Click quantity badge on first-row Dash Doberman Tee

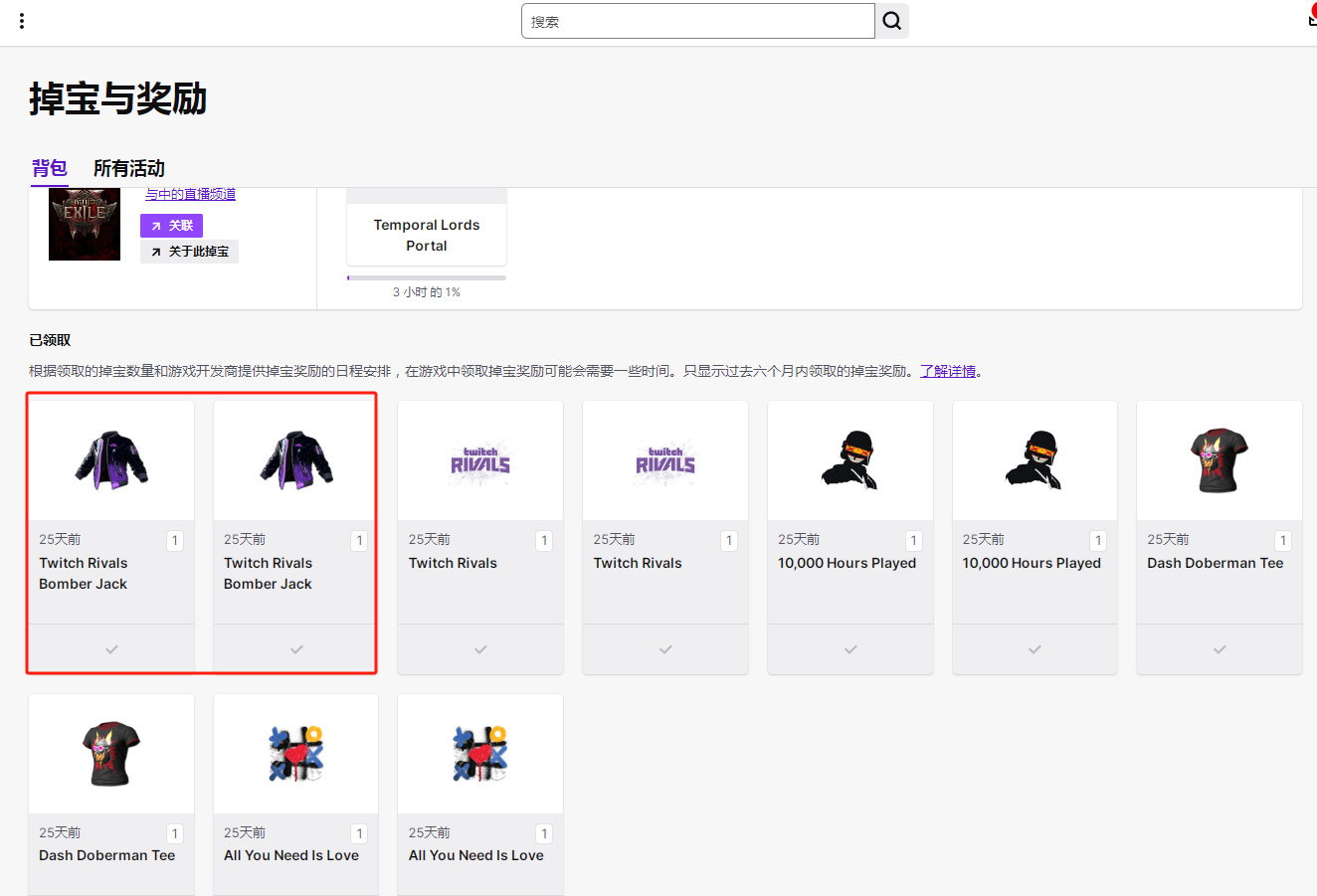(1283, 541)
